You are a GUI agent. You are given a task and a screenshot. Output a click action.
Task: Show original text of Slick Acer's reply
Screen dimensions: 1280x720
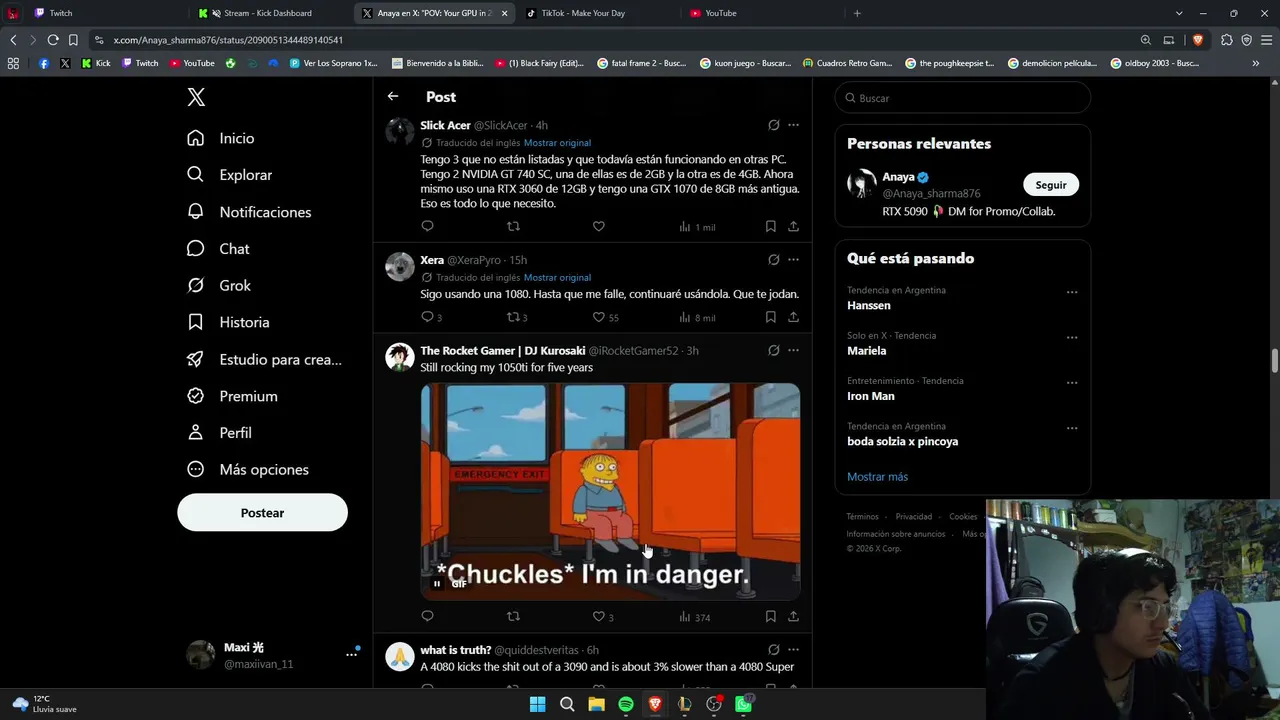(557, 143)
